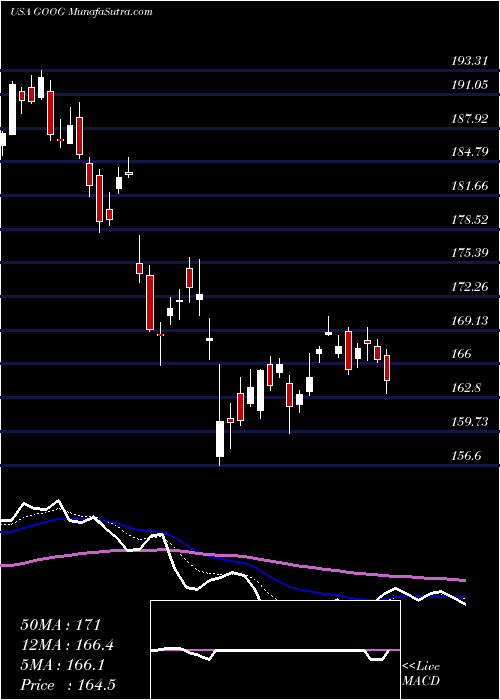
Task: Click the 156.6 price level label
Action: (x=467, y=456)
